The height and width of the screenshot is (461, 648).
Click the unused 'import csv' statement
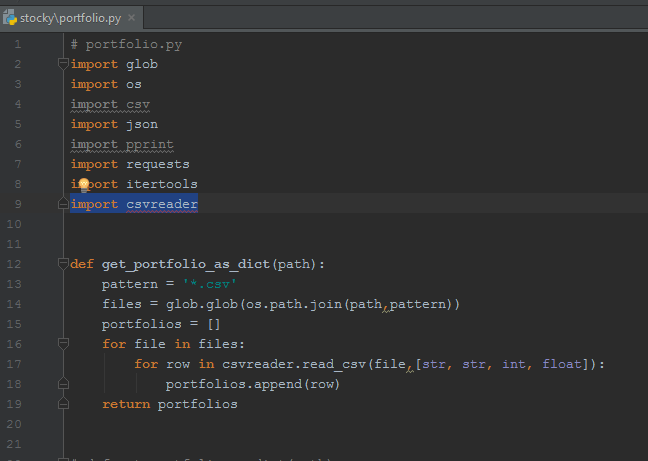point(110,104)
